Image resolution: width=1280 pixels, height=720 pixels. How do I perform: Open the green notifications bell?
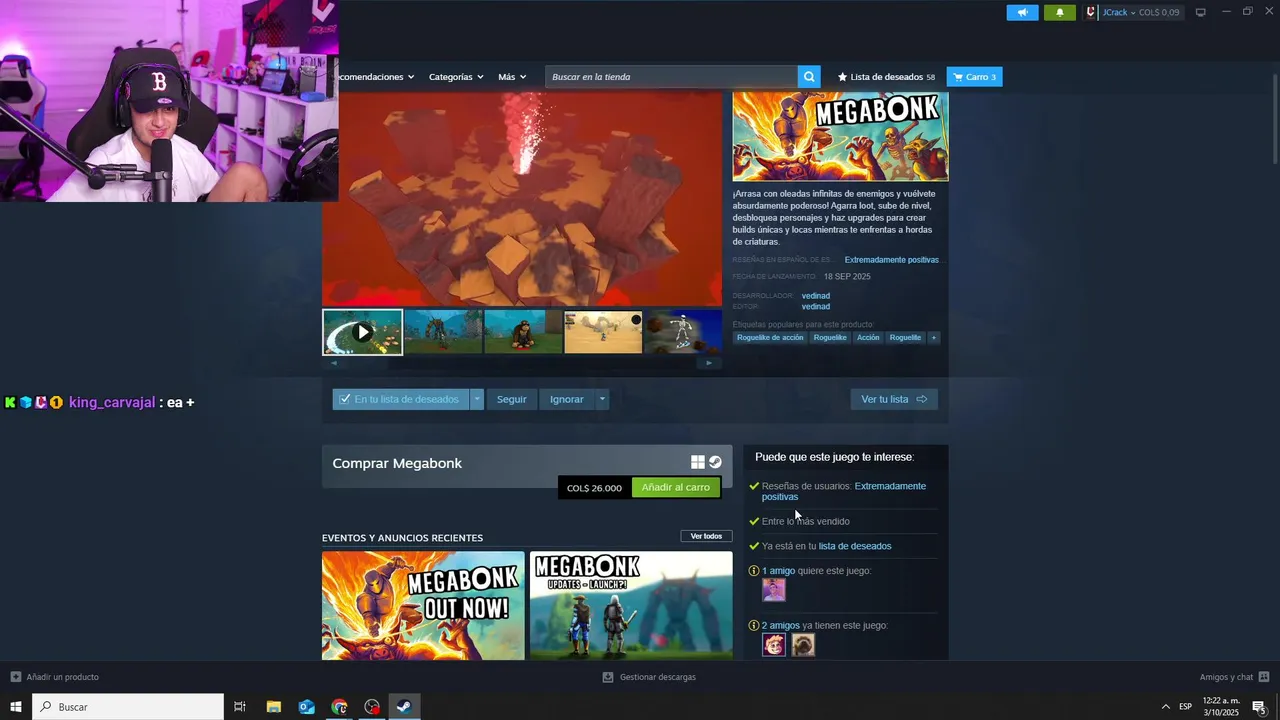pyautogui.click(x=1060, y=12)
